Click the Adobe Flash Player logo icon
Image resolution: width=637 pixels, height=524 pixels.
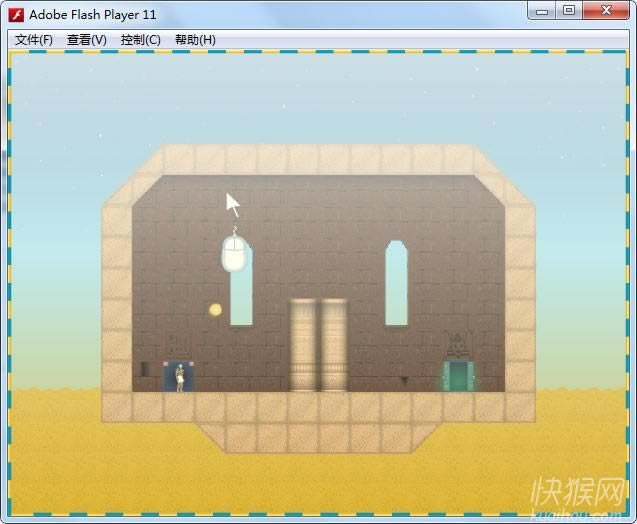point(16,14)
